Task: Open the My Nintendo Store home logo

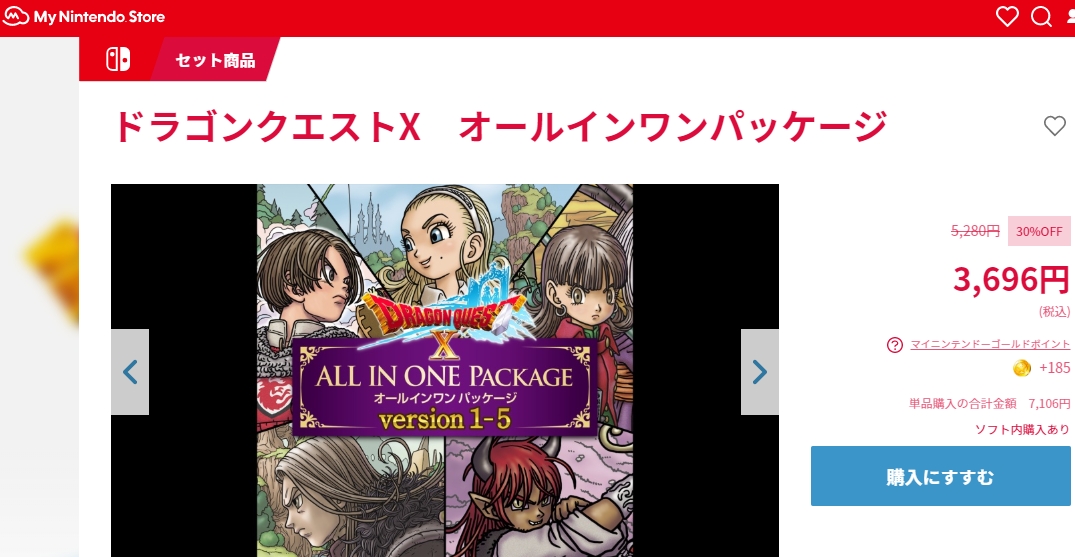Action: [x=84, y=16]
